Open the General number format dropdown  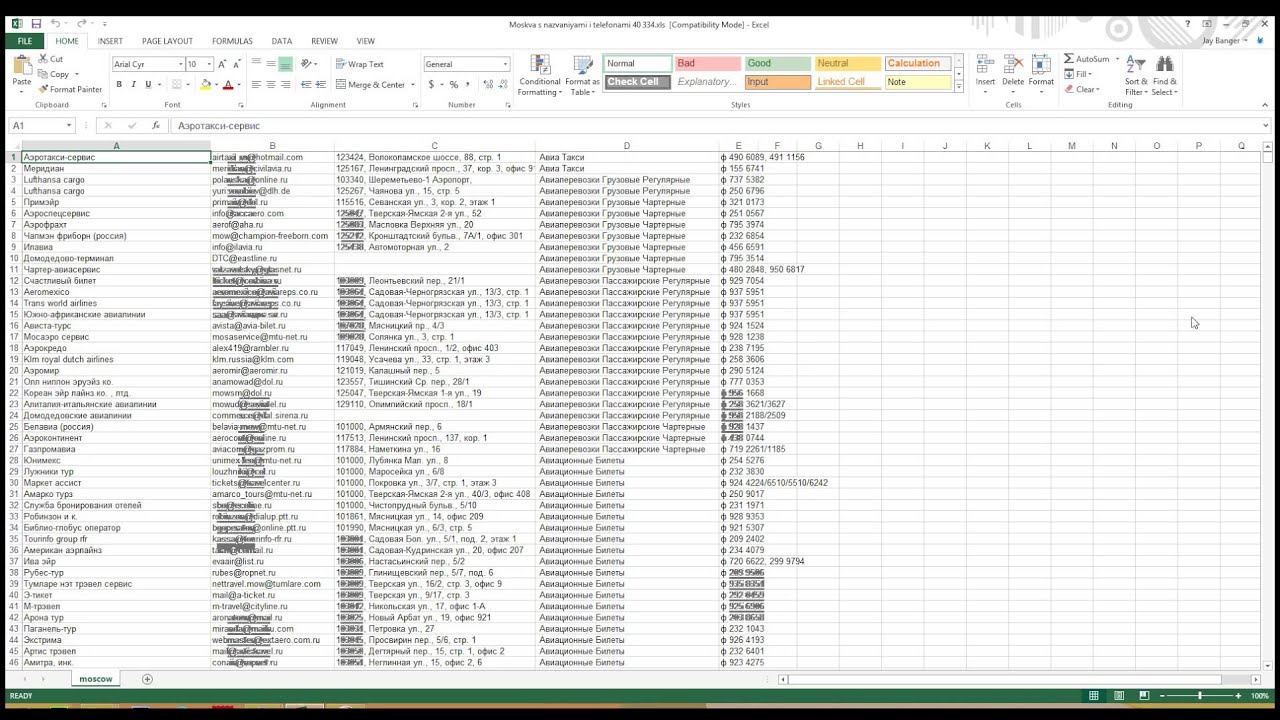[505, 64]
